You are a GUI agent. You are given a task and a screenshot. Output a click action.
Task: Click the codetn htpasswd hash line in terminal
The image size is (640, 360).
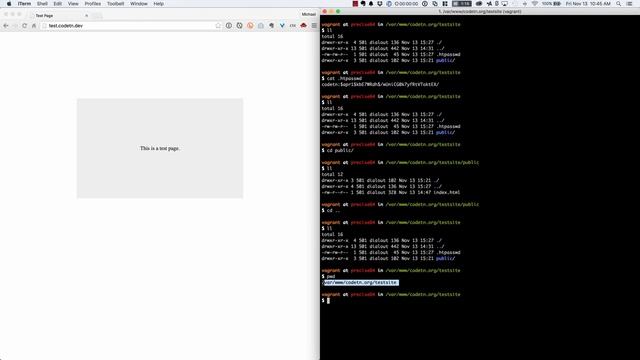coord(380,84)
